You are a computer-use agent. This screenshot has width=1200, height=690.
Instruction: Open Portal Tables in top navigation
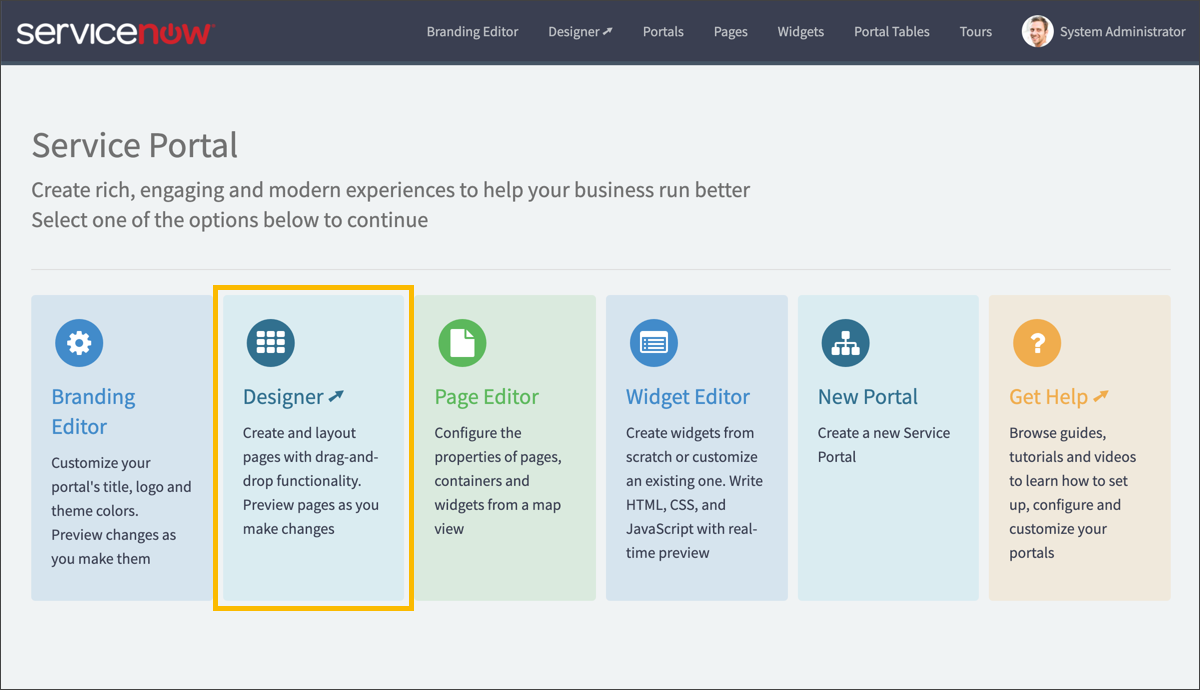pyautogui.click(x=892, y=32)
